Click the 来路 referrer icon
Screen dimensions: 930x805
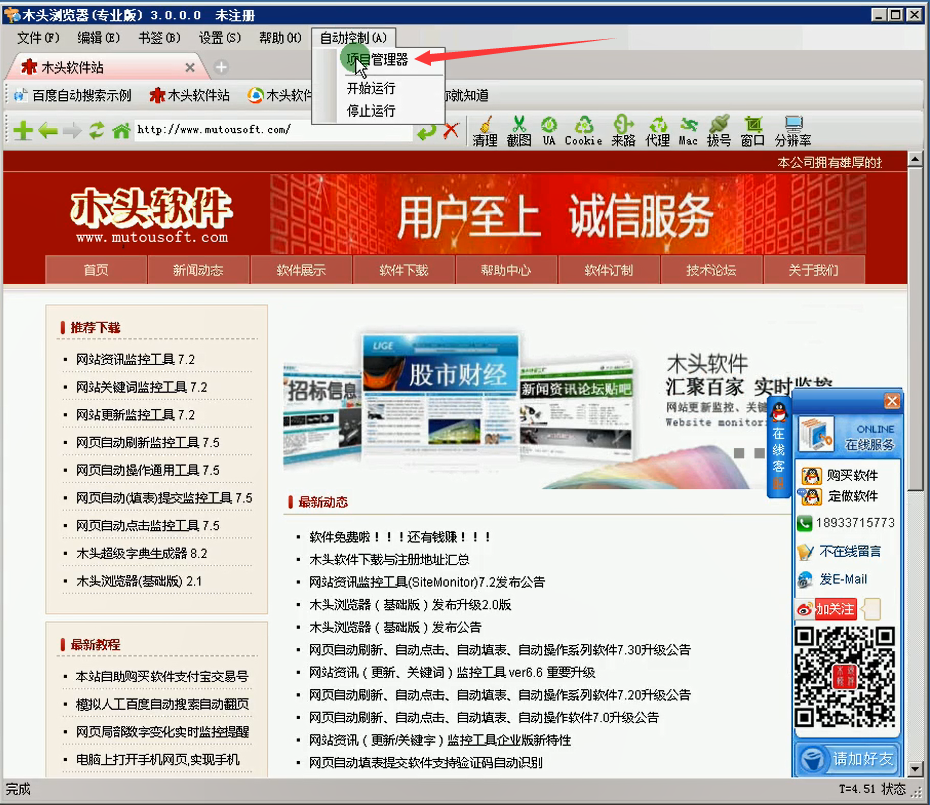623,131
